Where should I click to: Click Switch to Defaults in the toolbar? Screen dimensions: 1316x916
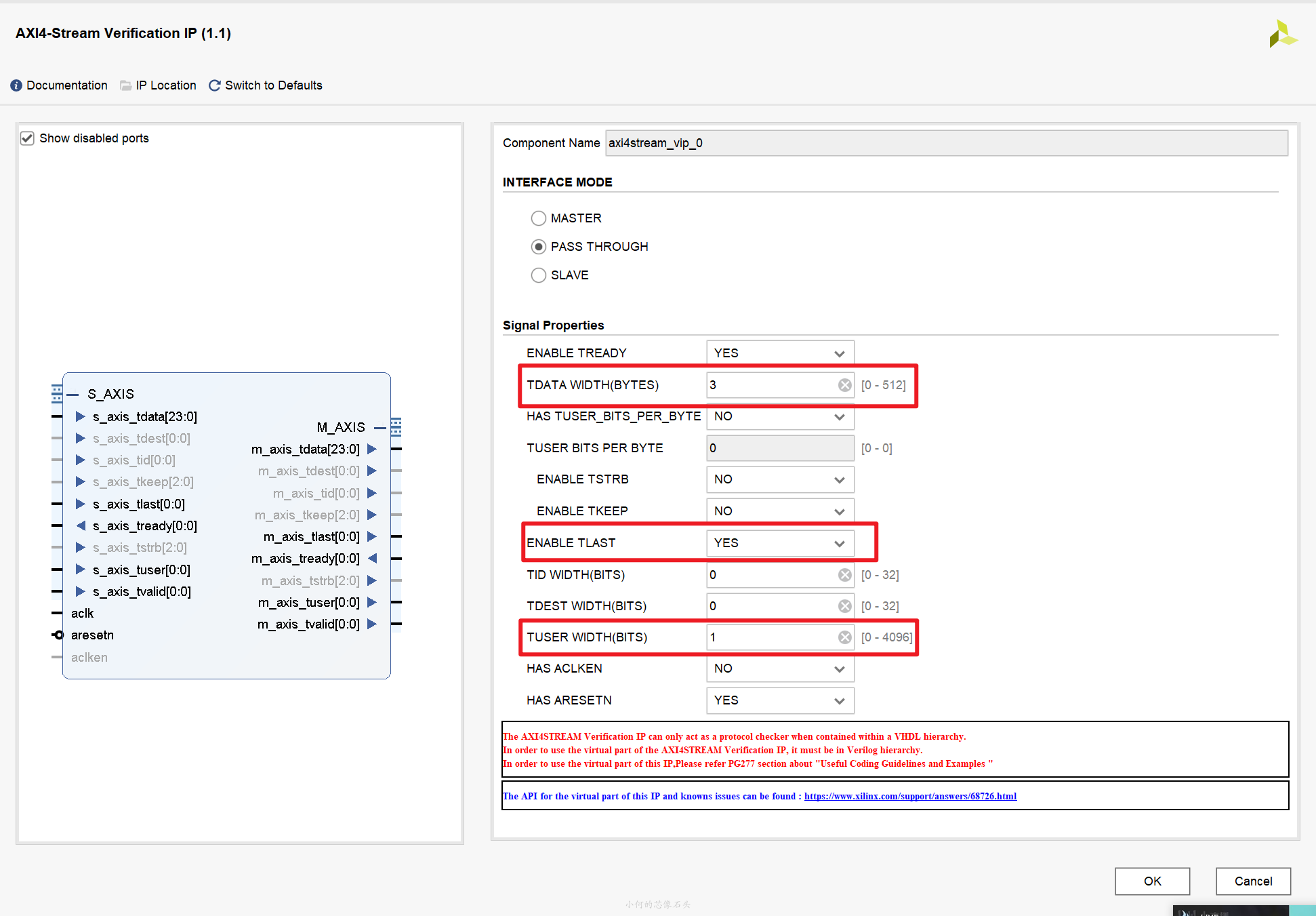pos(273,85)
